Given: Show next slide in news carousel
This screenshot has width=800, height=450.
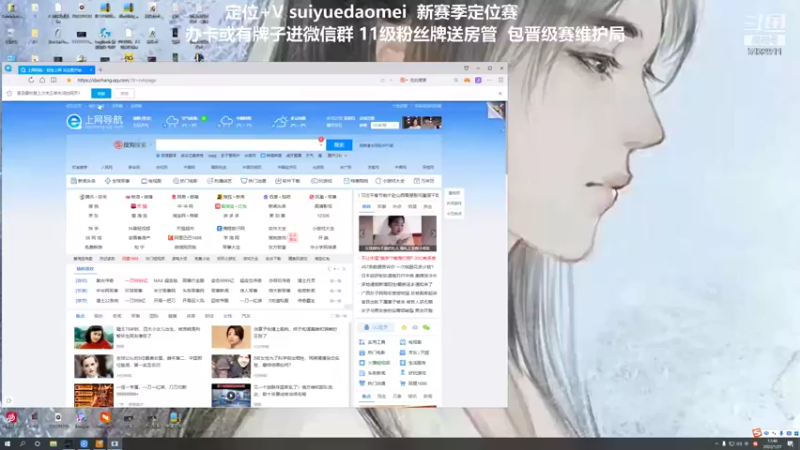Looking at the screenshot, I should tap(433, 233).
